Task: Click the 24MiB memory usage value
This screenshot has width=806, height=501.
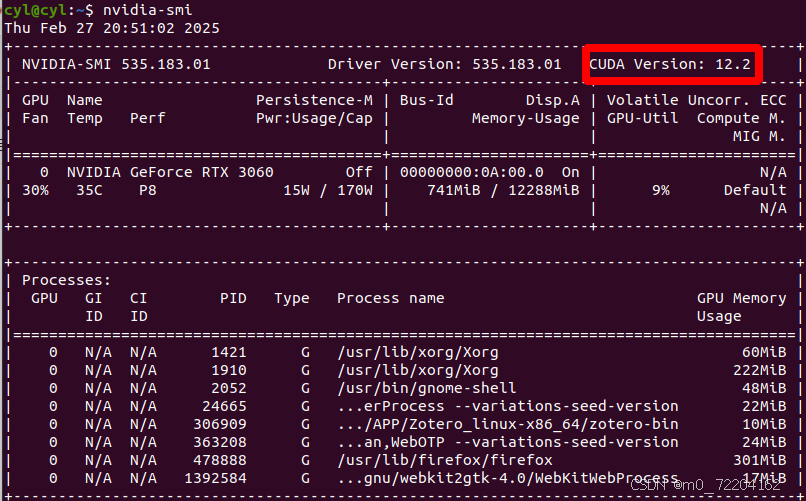Action: pos(764,442)
